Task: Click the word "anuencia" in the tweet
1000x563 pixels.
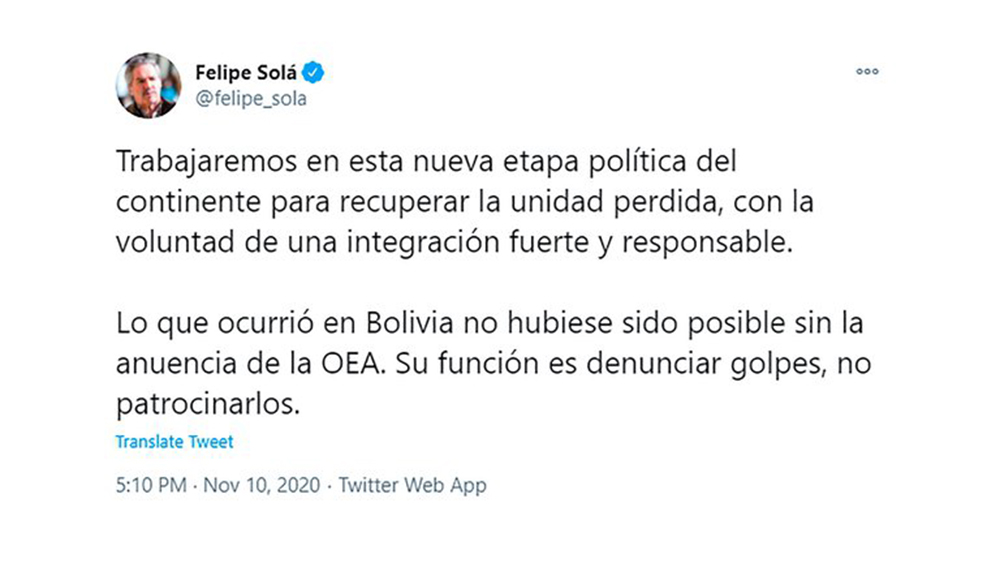Action: tap(169, 364)
